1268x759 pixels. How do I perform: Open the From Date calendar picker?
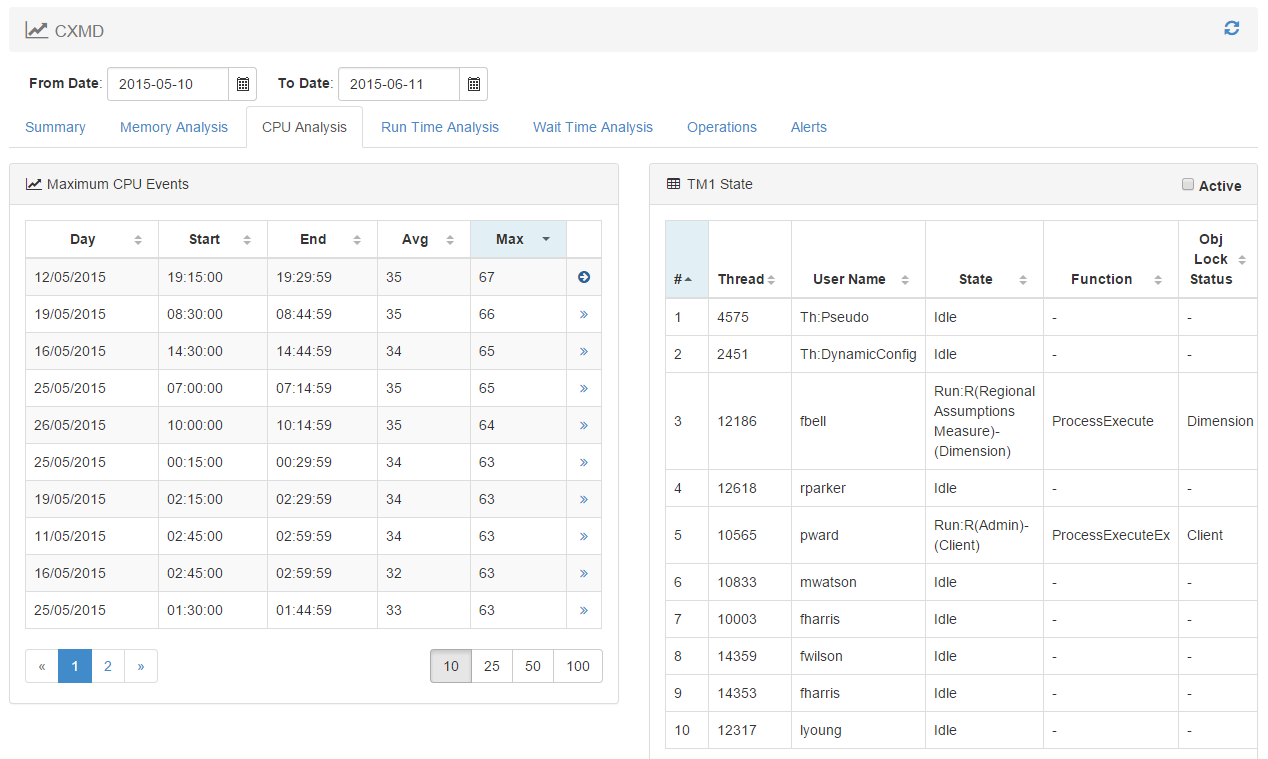pyautogui.click(x=242, y=84)
